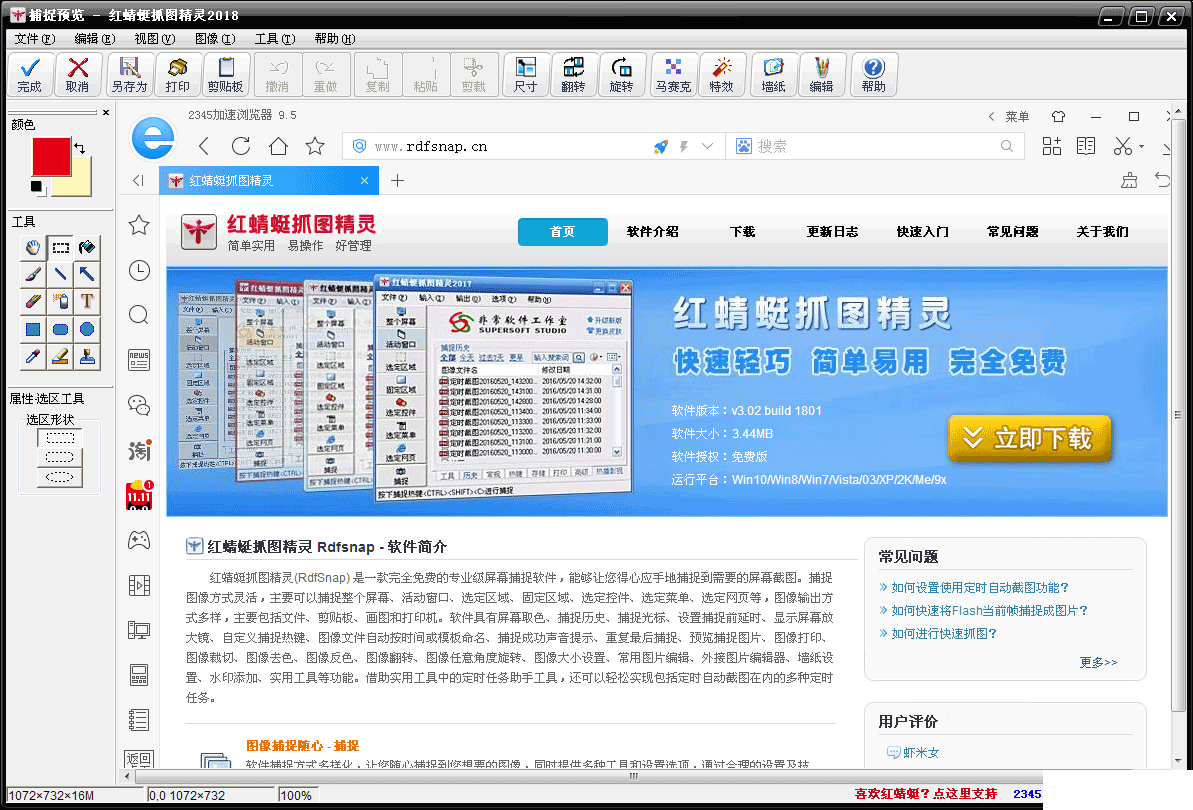
Task: Reset colors to default black-white icon
Action: [36, 187]
